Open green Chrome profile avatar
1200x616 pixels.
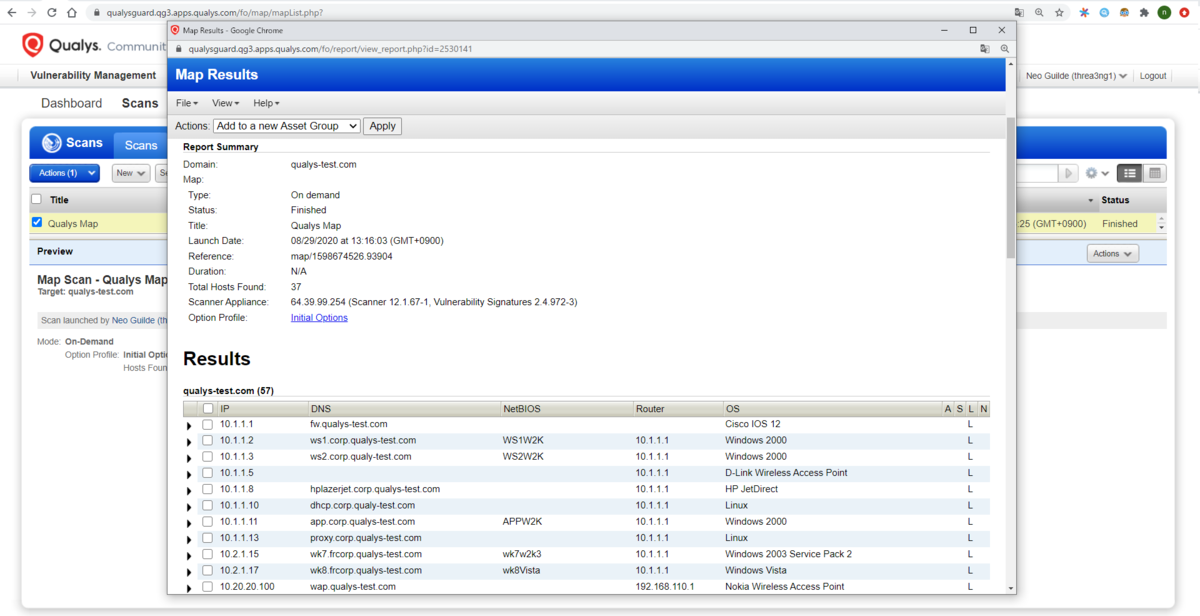[x=1164, y=13]
